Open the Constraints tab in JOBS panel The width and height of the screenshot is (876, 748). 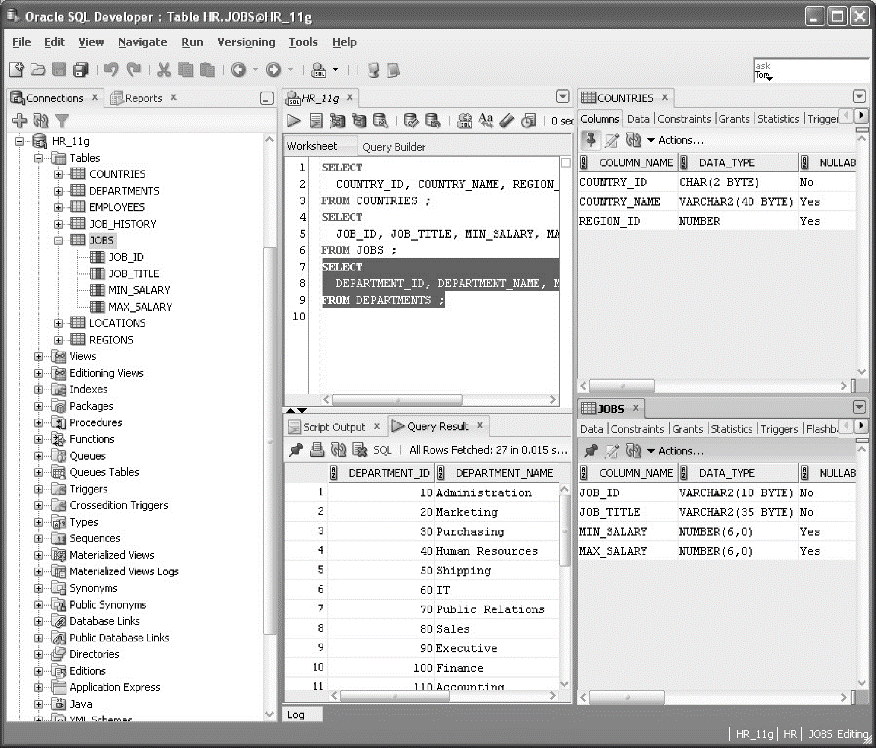pyautogui.click(x=638, y=429)
